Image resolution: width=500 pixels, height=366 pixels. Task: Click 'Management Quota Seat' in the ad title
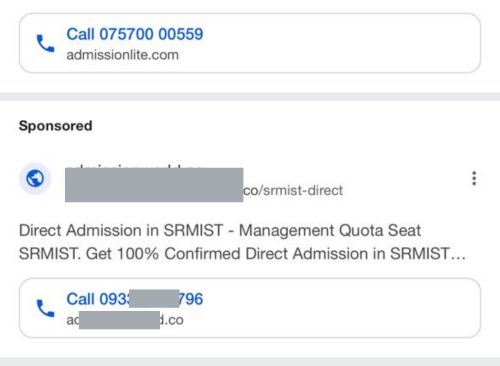point(330,230)
